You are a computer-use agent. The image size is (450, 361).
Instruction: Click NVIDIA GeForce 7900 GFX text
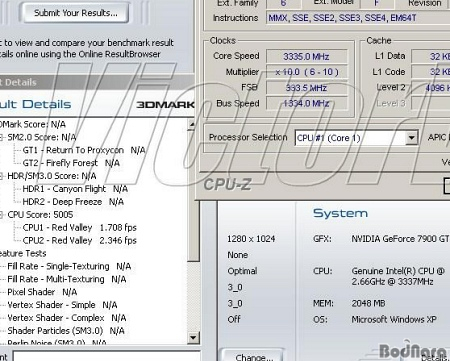tap(400, 239)
